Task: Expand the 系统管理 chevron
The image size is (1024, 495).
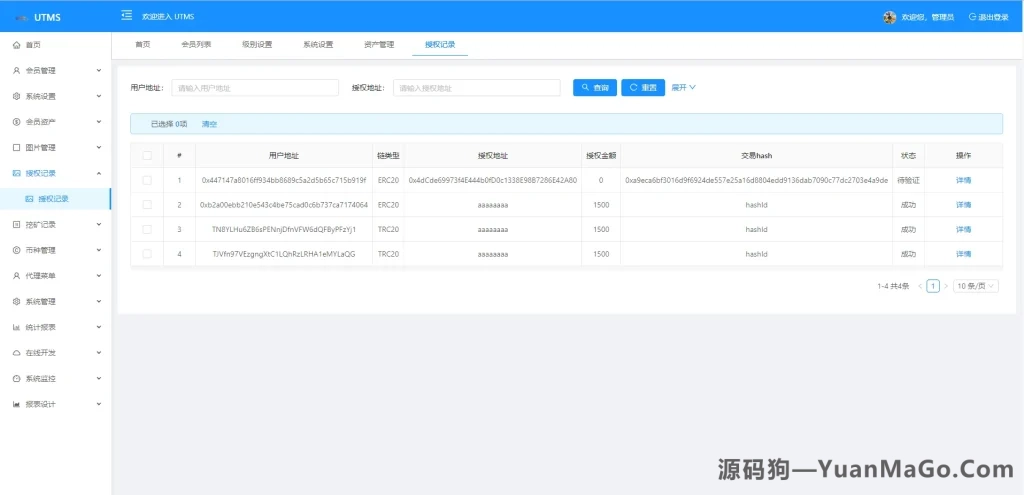Action: tap(99, 302)
